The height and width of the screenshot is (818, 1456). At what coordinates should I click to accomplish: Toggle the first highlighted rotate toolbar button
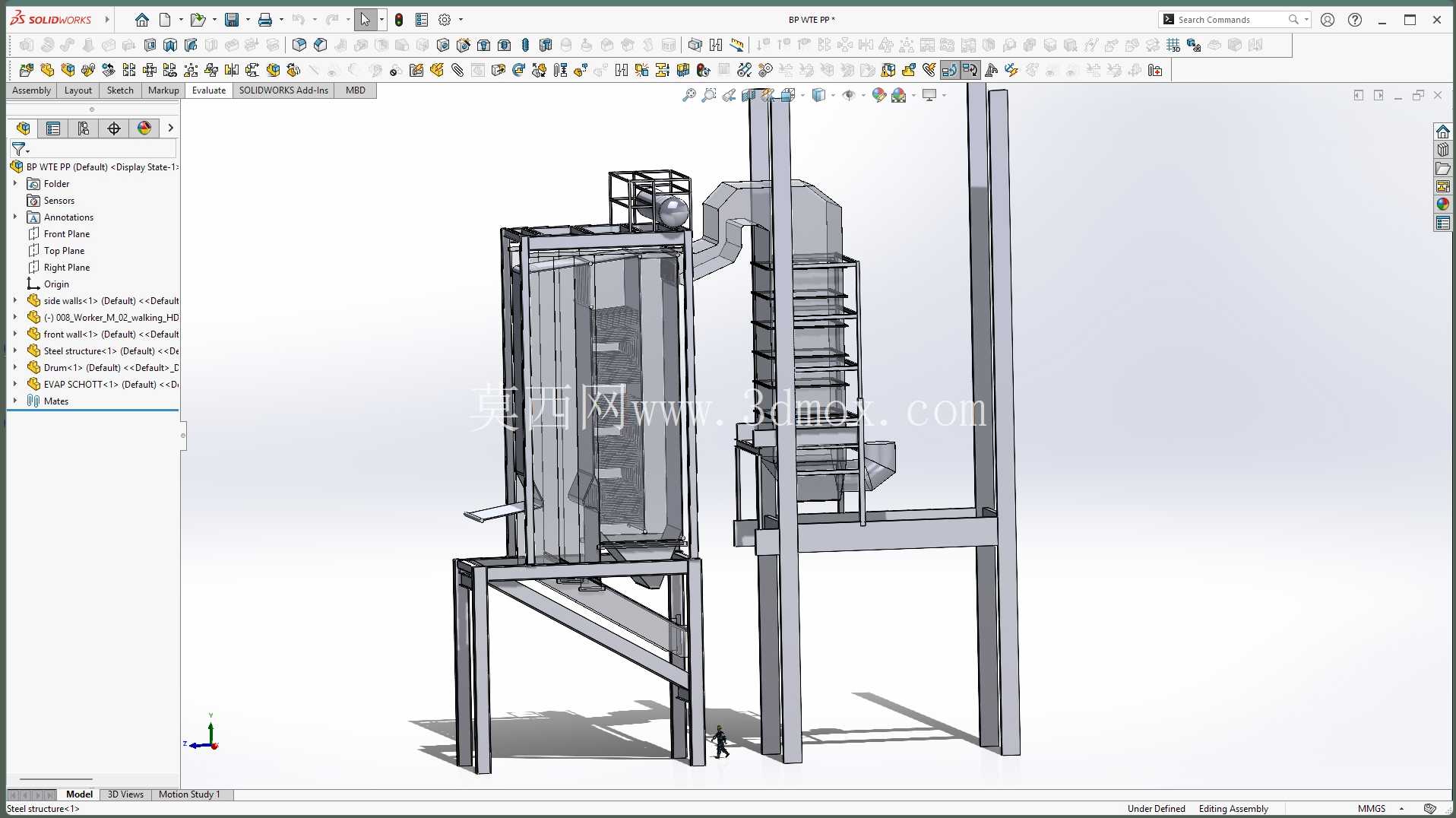tap(949, 71)
